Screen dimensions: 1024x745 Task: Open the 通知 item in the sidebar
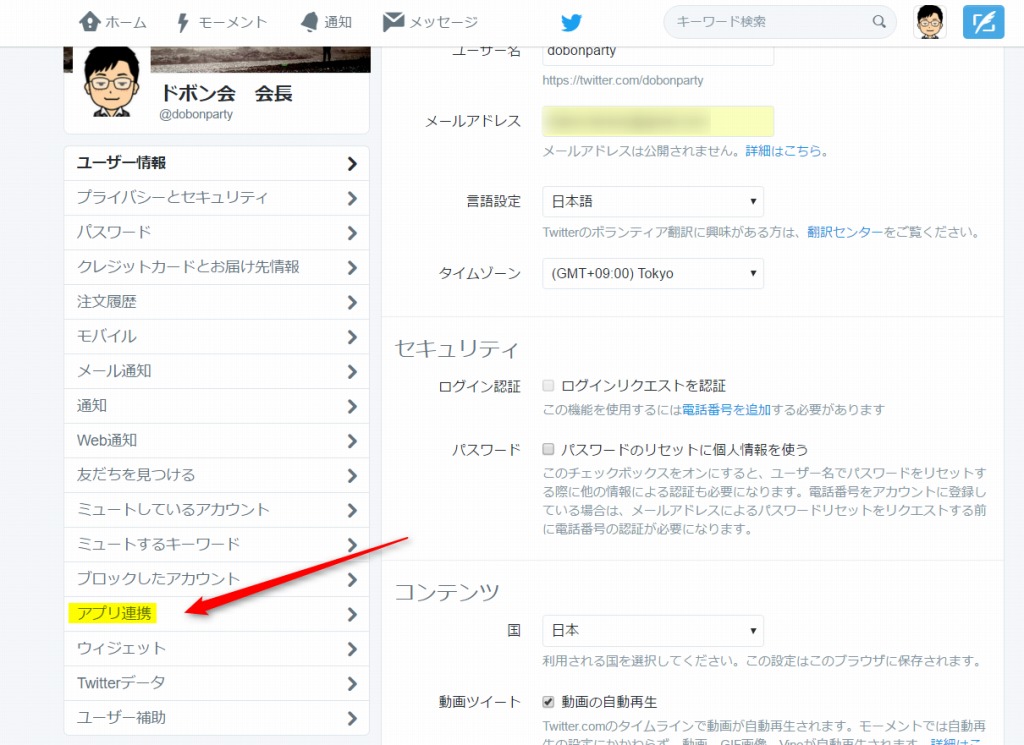[x=216, y=405]
